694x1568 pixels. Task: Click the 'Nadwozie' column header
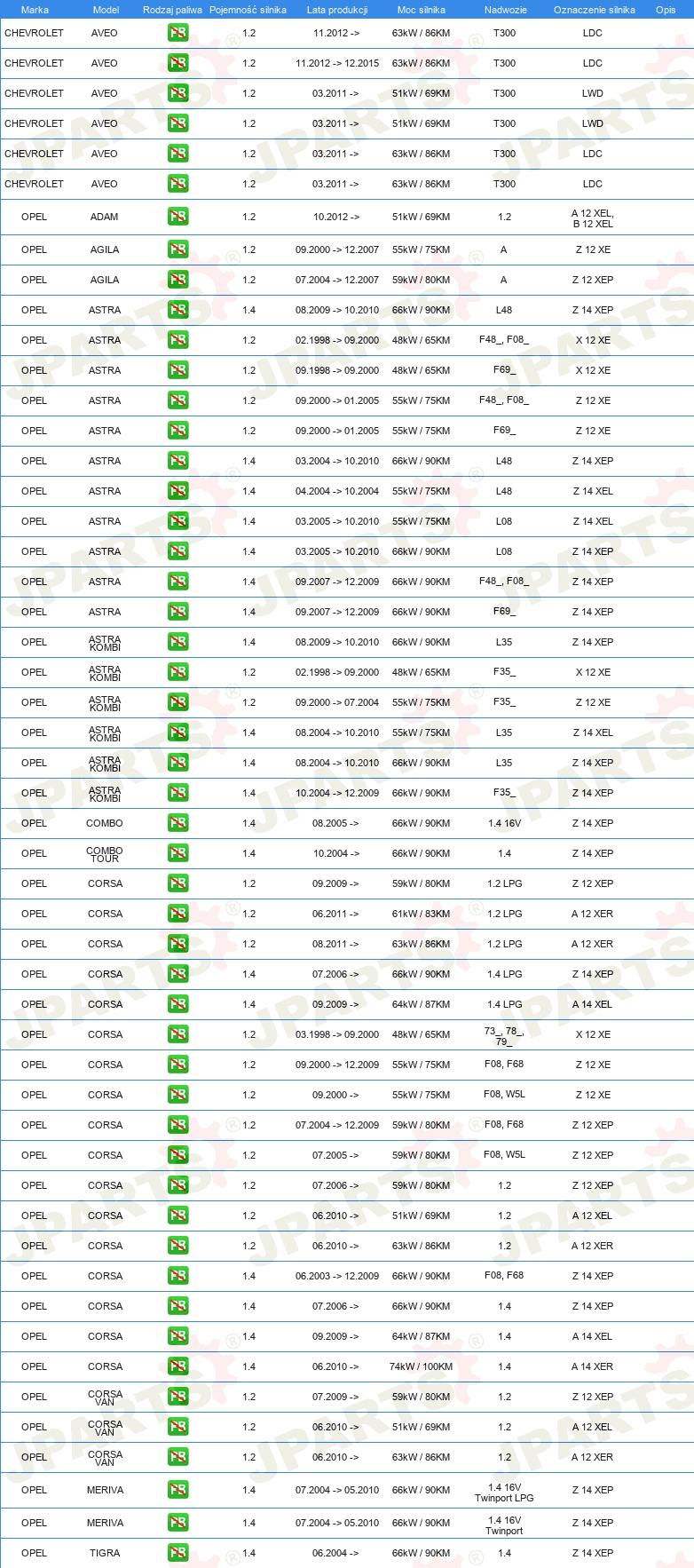pyautogui.click(x=506, y=10)
